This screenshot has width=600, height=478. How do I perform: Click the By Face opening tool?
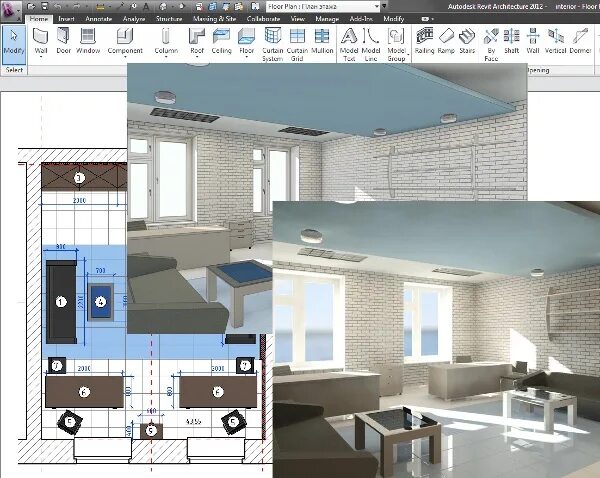coord(491,44)
